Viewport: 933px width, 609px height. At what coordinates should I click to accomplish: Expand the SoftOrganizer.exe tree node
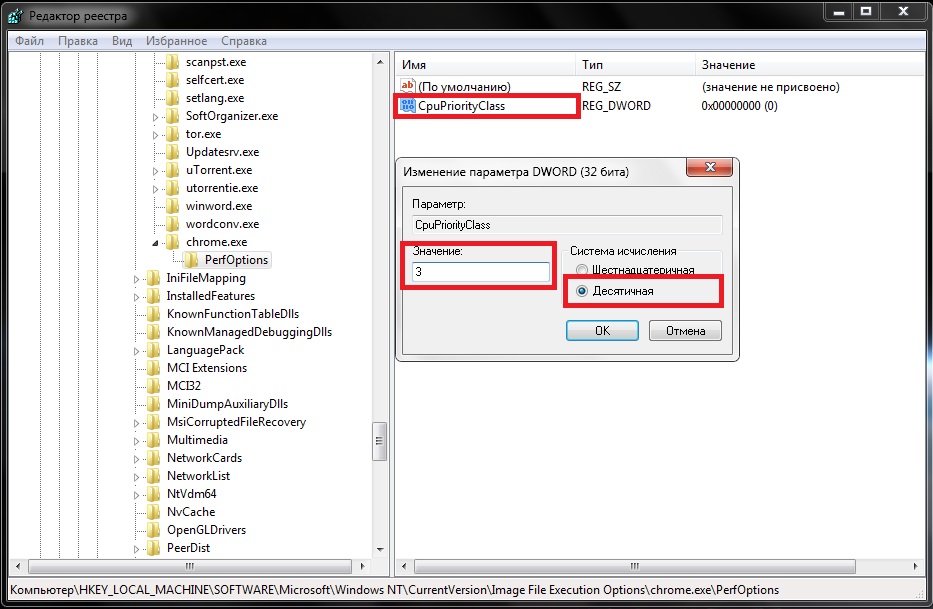click(155, 116)
